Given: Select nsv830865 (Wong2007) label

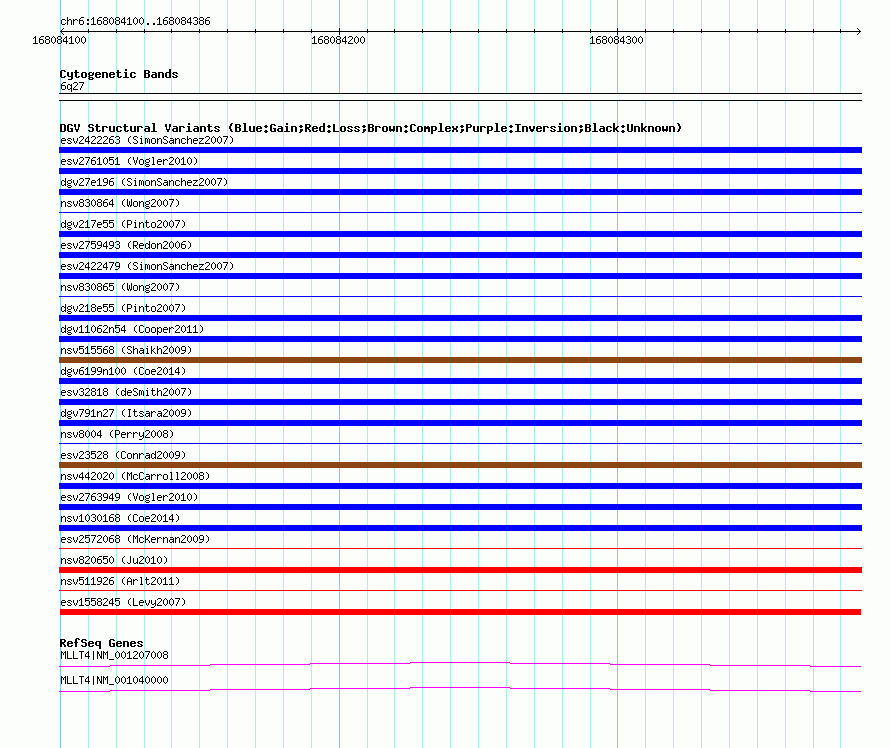Looking at the screenshot, I should tap(120, 287).
